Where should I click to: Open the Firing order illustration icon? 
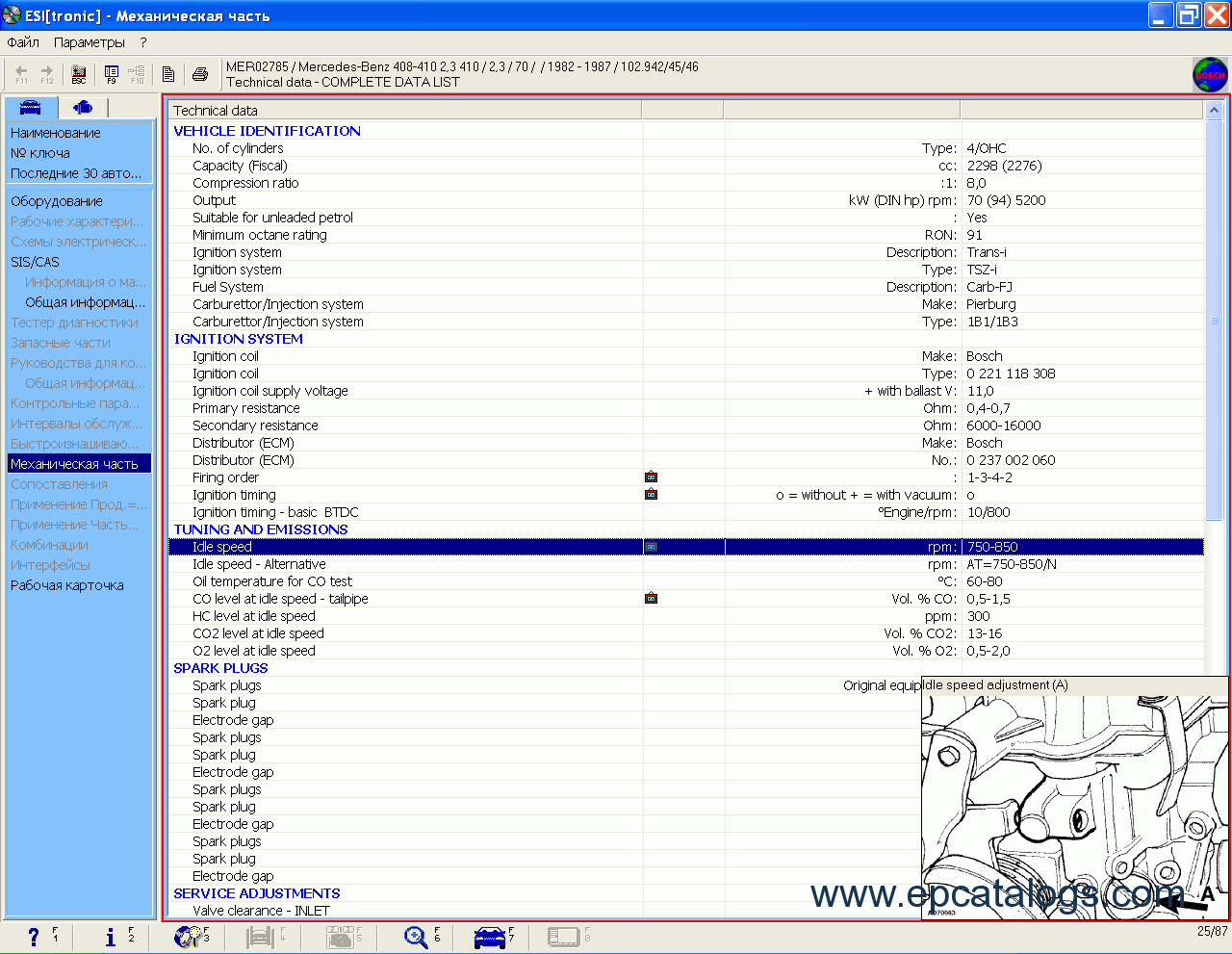click(x=652, y=477)
